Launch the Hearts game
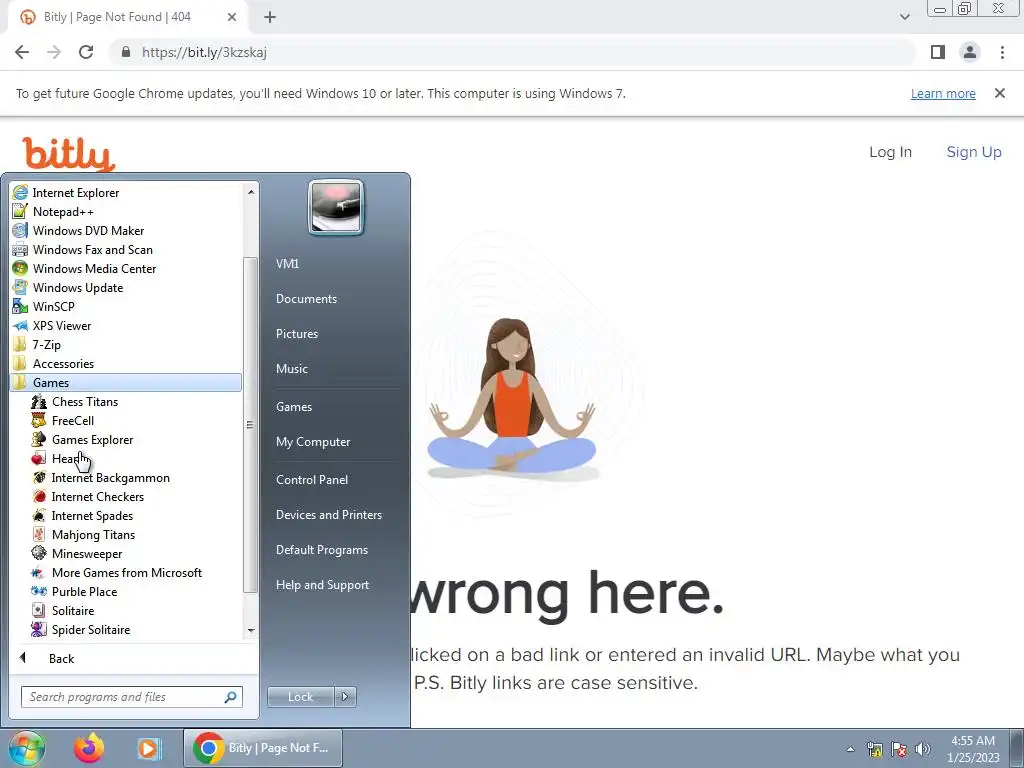 (65, 458)
